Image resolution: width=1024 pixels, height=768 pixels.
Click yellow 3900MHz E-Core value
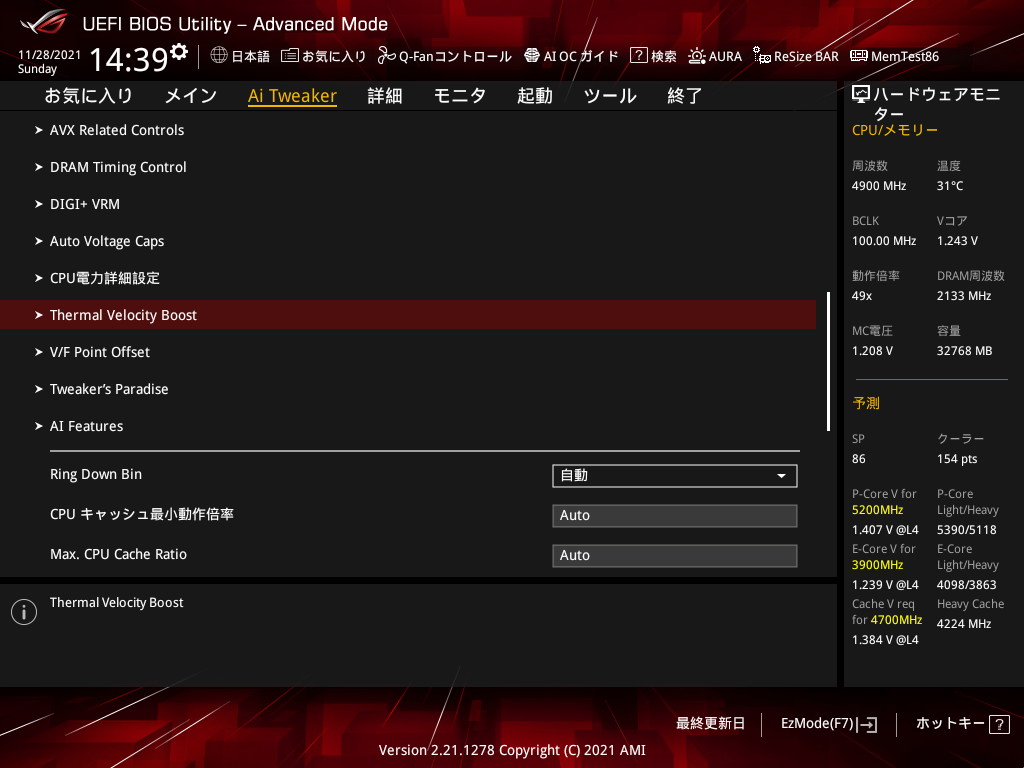(x=877, y=565)
